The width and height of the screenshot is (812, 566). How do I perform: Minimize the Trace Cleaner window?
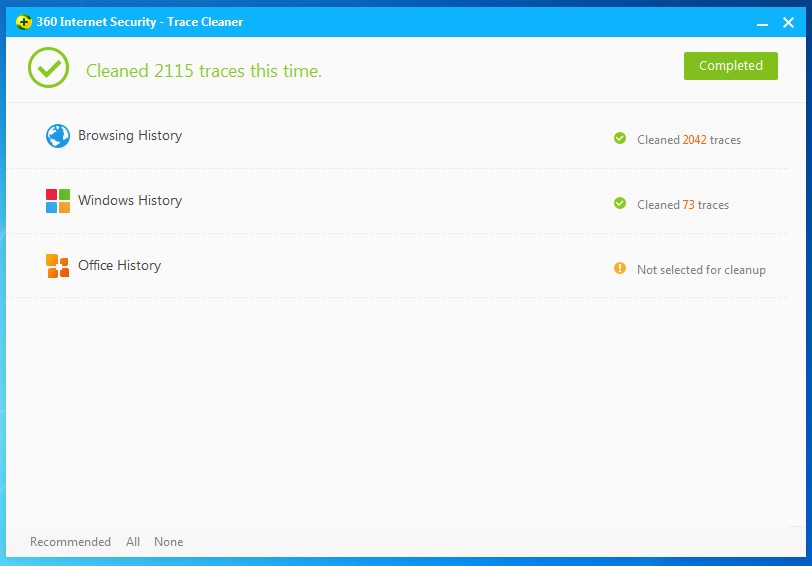(762, 23)
